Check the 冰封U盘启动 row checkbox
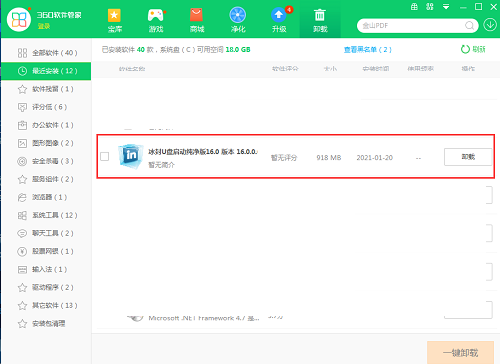The image size is (500, 364). (x=105, y=156)
